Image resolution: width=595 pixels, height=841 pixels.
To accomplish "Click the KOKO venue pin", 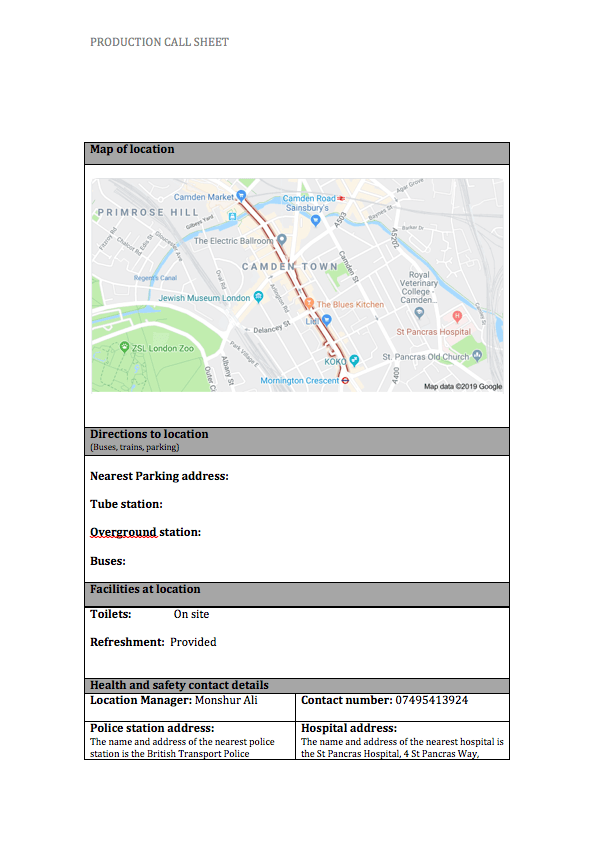I will pos(354,360).
